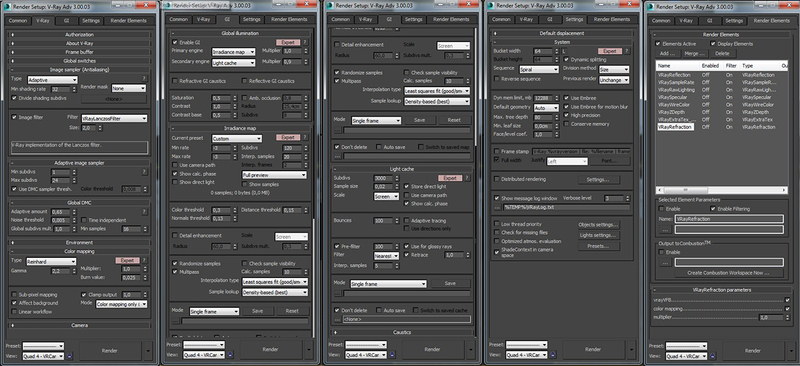Toggle the 'L' lock button beside Bucket width
The image size is (800, 366).
tap(564, 52)
